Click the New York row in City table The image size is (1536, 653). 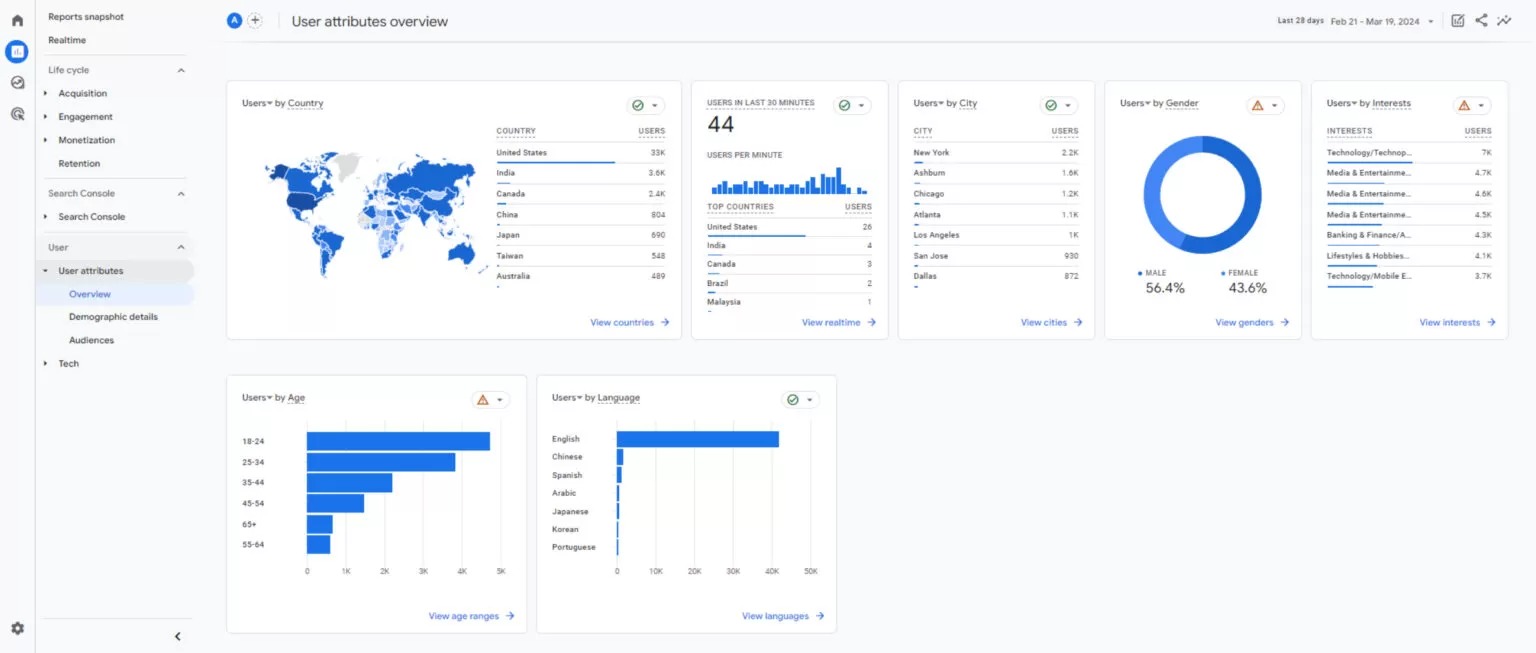pos(996,153)
